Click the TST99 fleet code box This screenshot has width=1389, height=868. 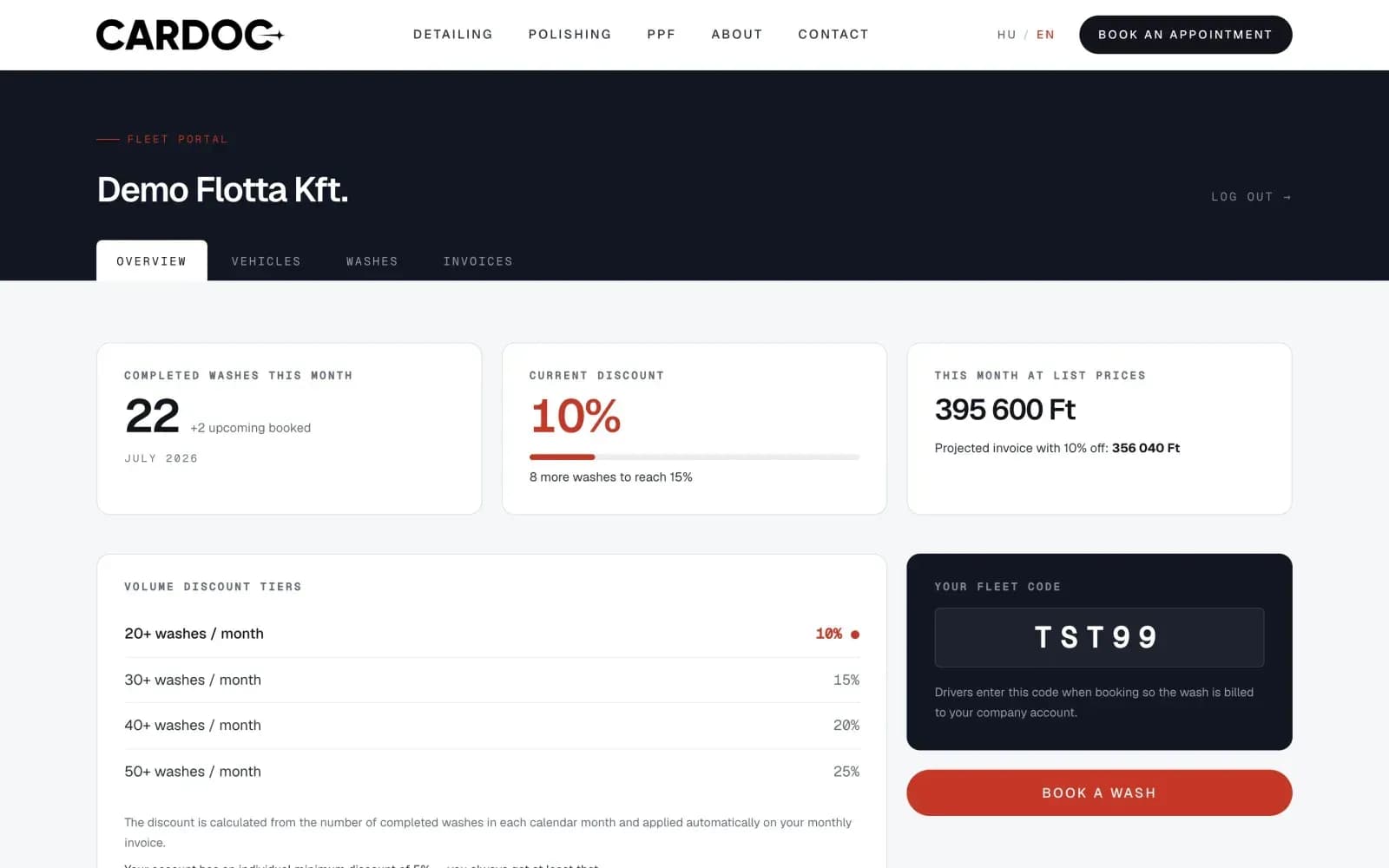(1099, 637)
